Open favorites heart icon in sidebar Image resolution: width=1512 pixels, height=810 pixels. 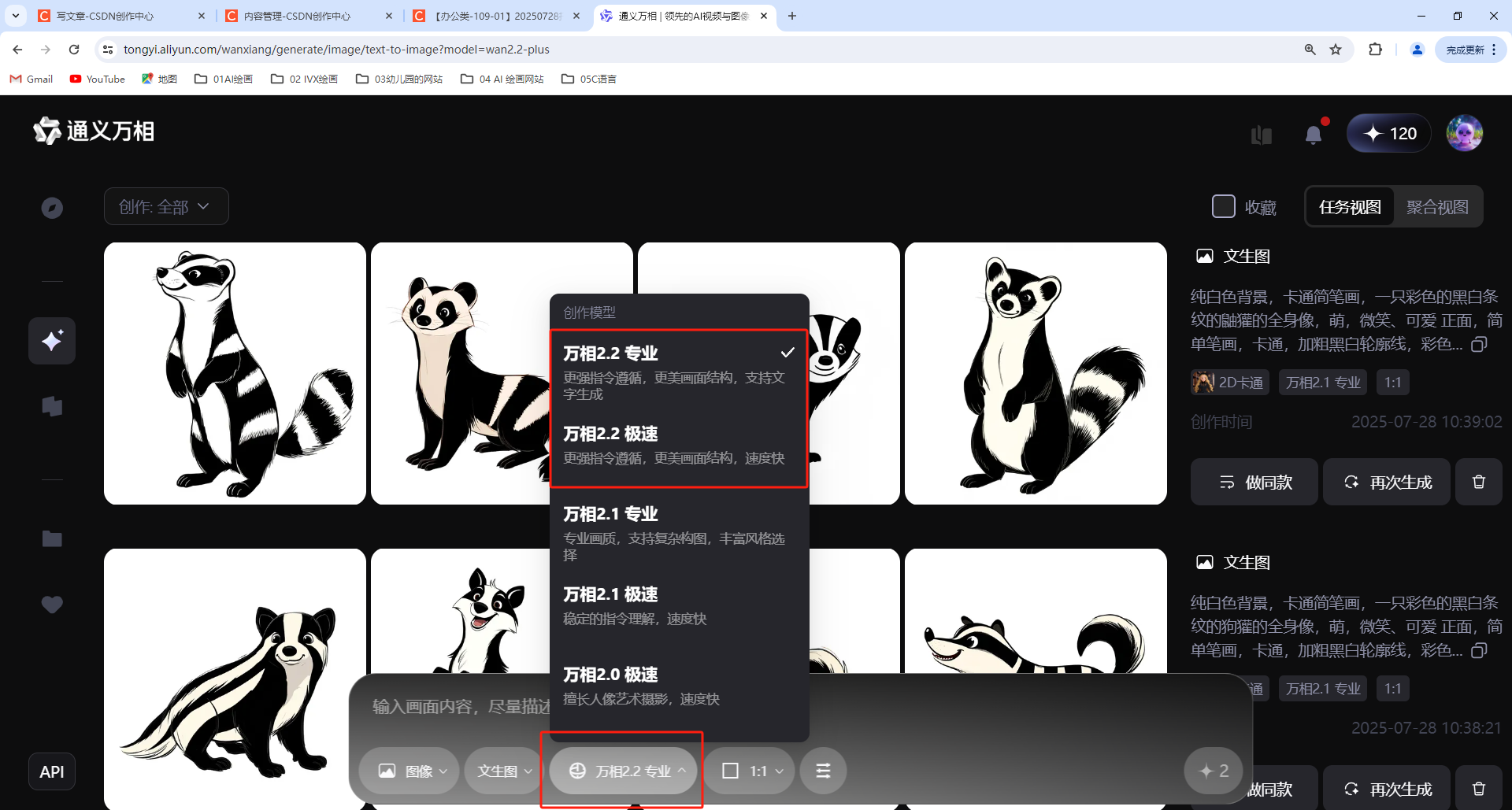(52, 605)
